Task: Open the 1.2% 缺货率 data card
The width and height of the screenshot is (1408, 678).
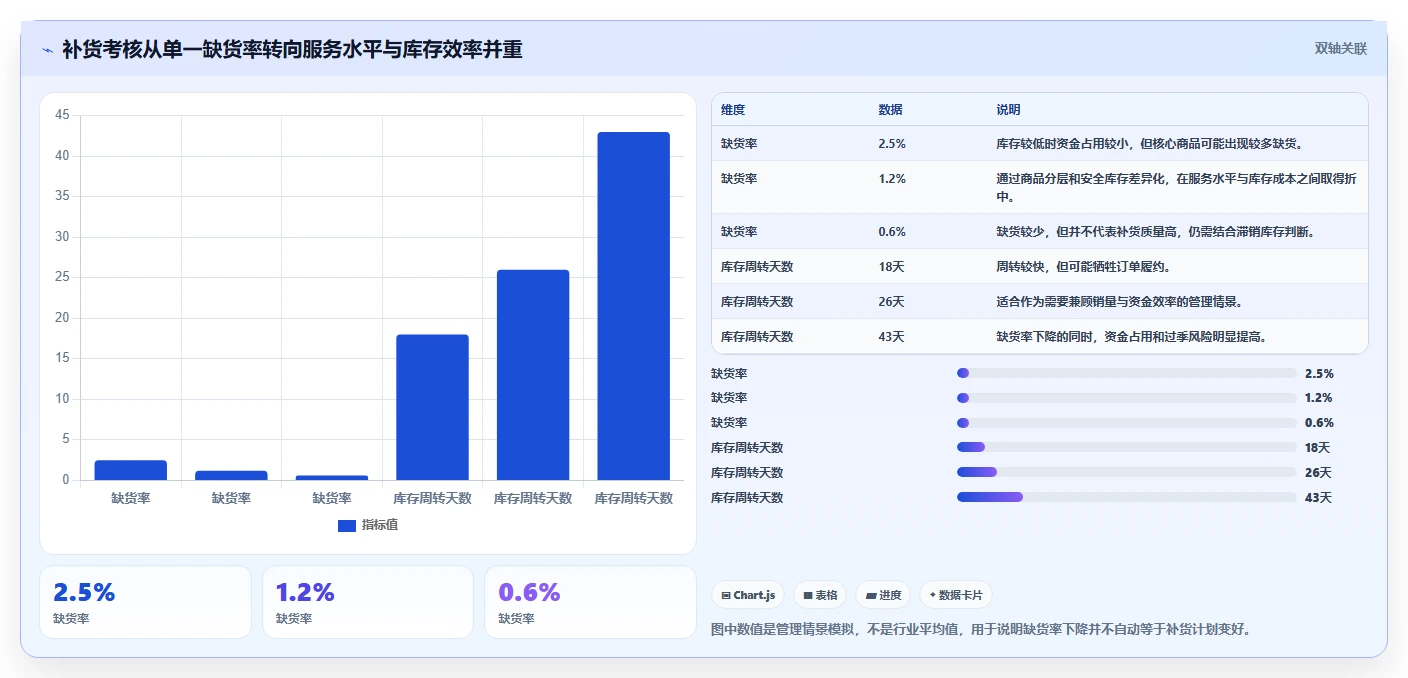Action: pos(368,602)
